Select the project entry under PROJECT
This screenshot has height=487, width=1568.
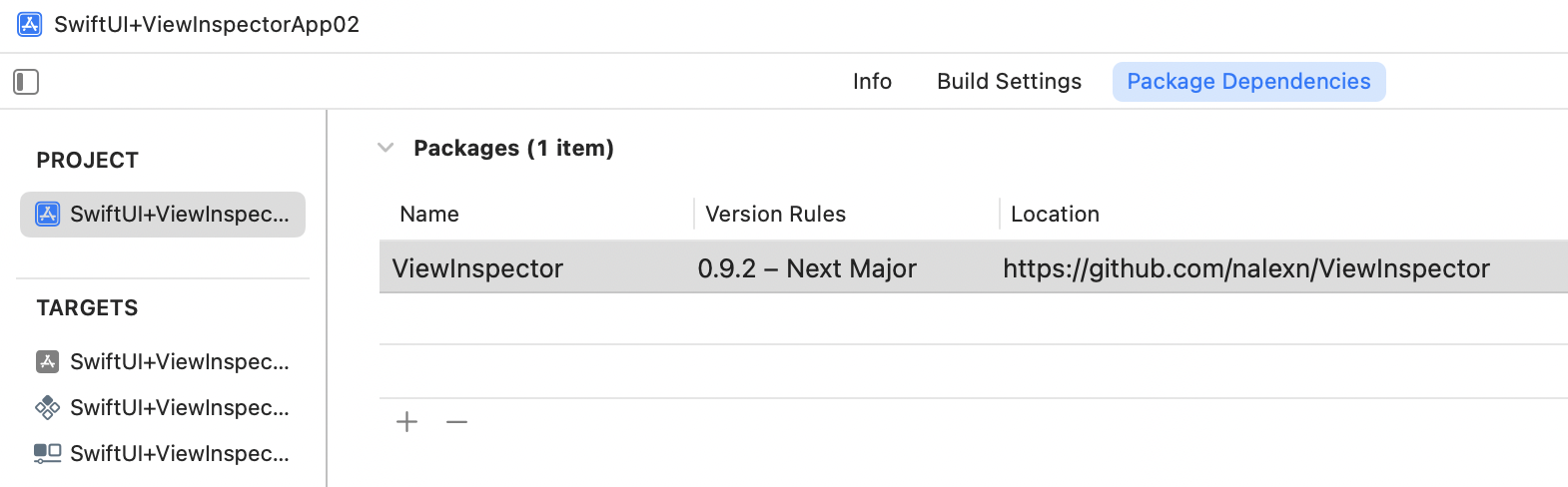pos(163,215)
